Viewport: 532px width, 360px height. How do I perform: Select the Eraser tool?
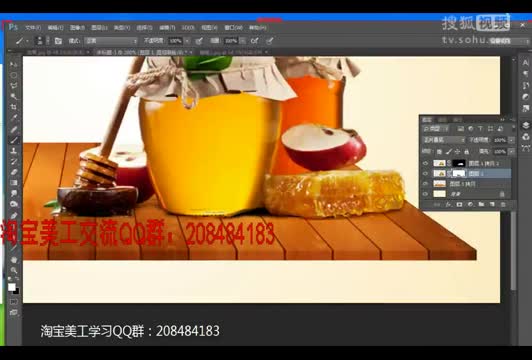click(x=14, y=172)
